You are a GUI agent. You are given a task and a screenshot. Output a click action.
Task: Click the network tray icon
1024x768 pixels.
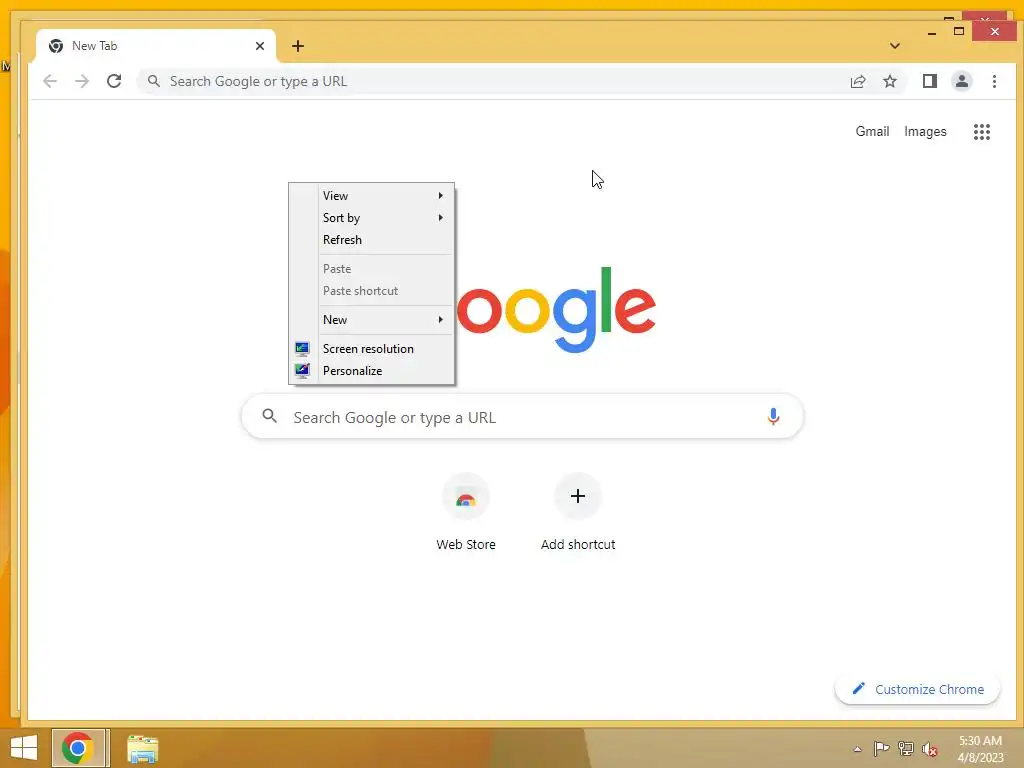[x=906, y=749]
